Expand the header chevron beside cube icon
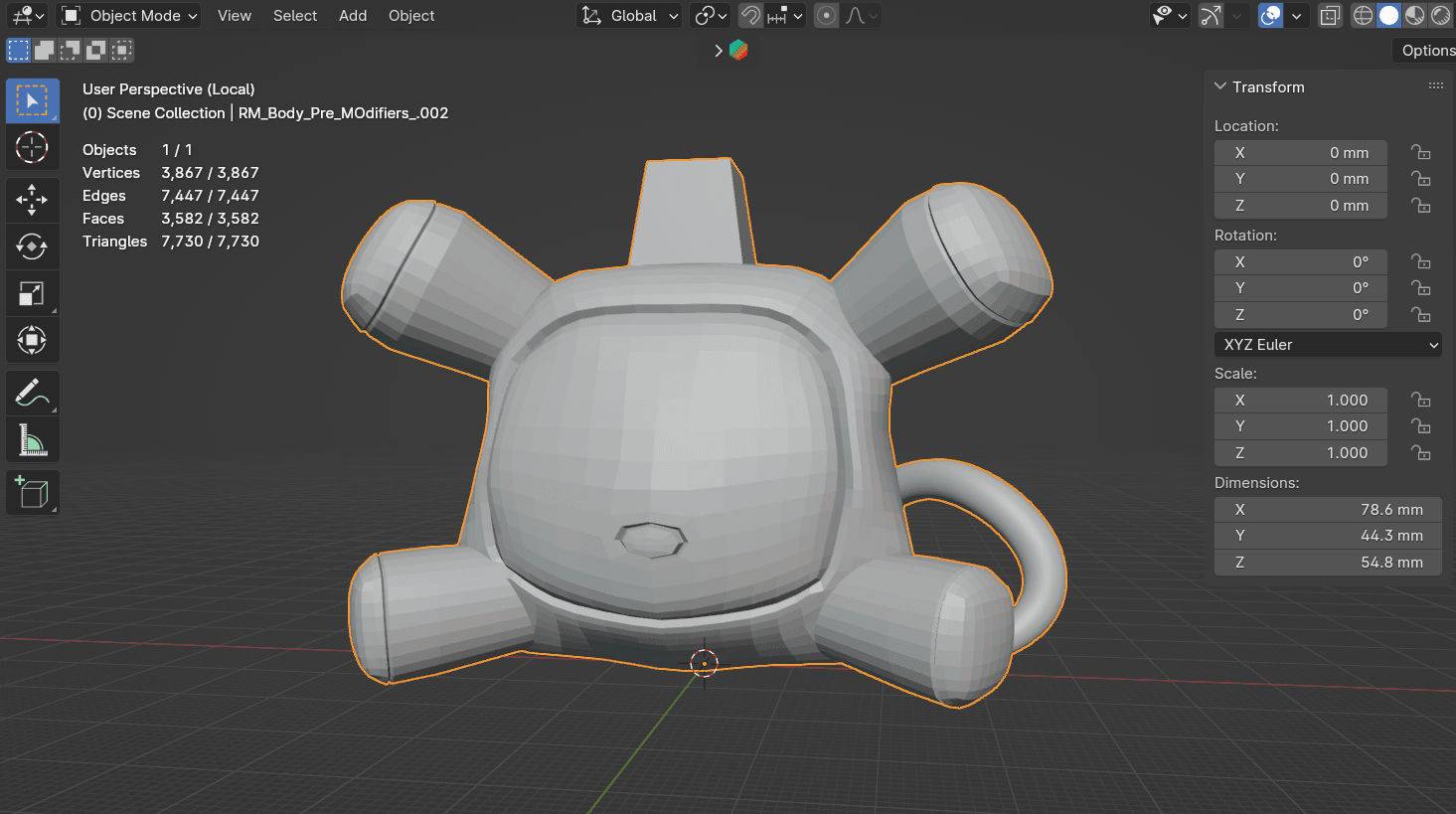The height and width of the screenshot is (814, 1456). pos(719,51)
